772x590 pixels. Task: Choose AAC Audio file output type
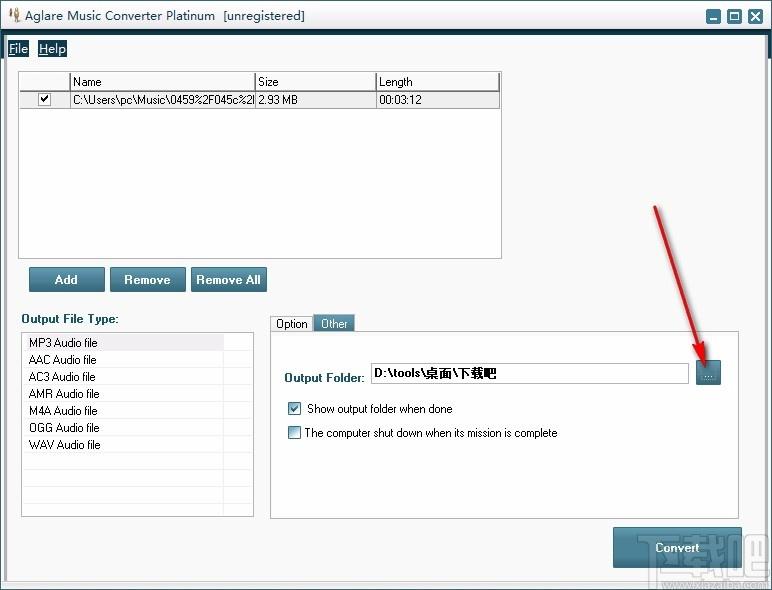tap(126, 360)
